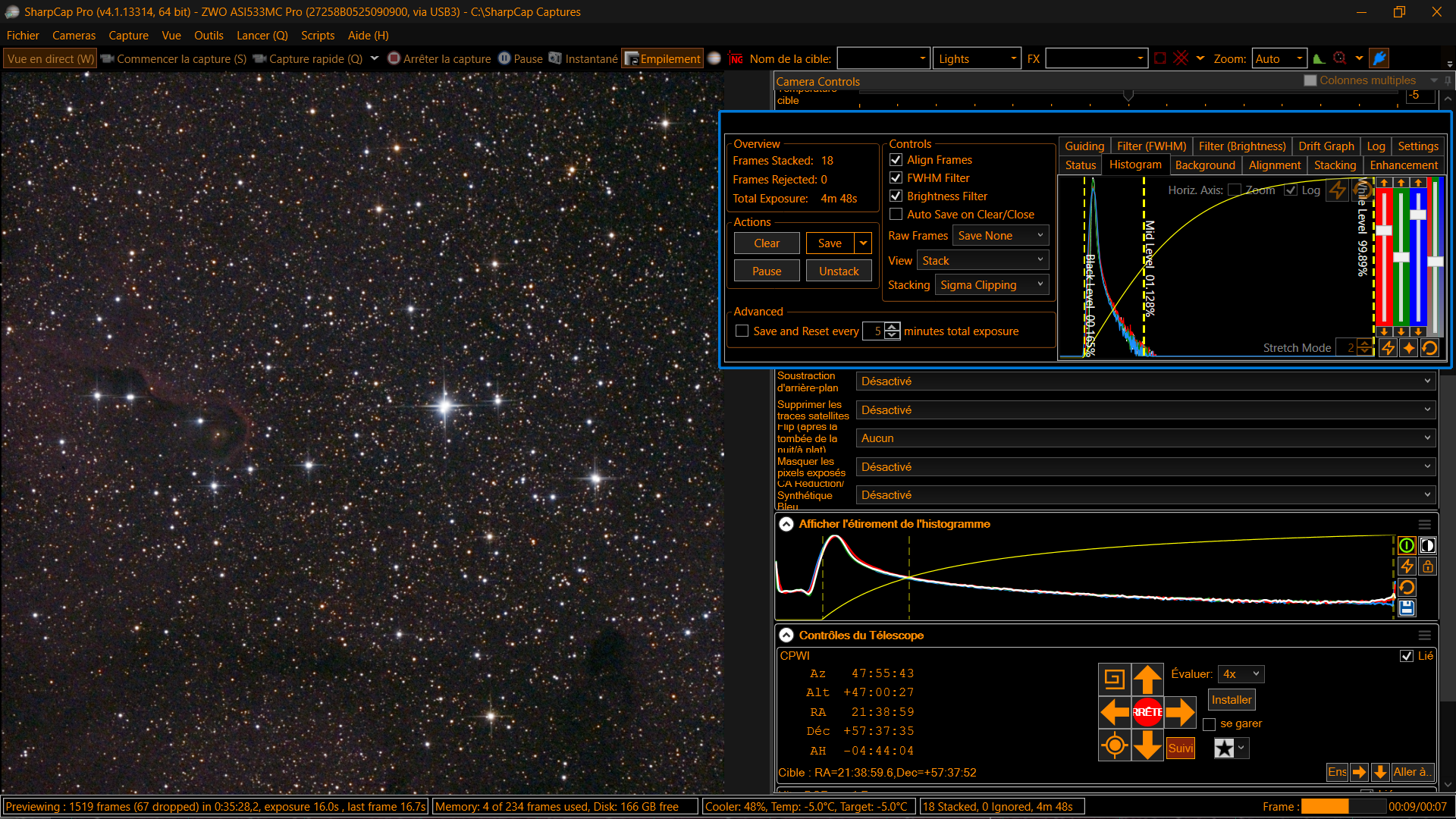Toggle the green power icon for display stretch
Viewport: 1456px width, 819px height.
1407,545
